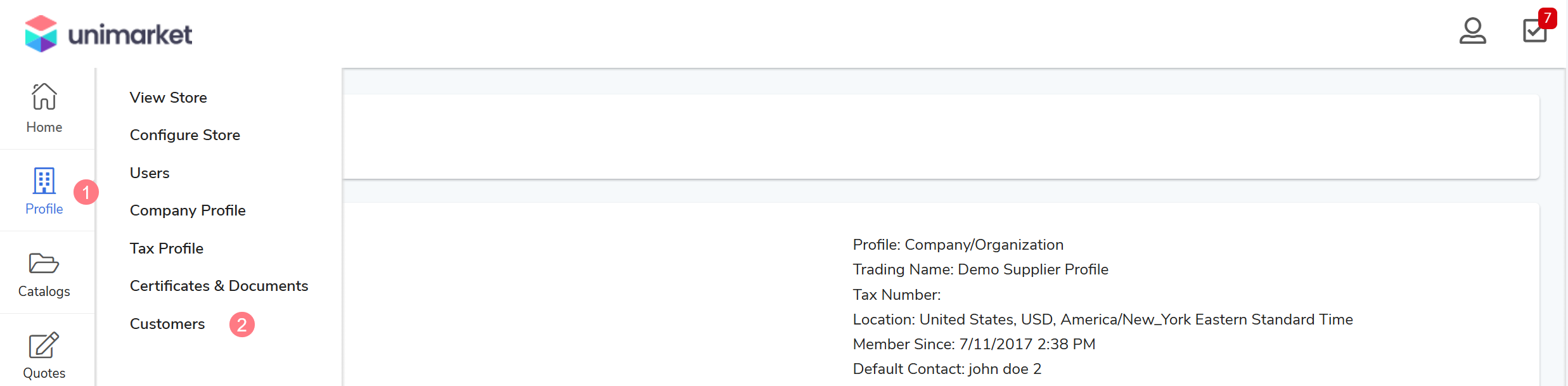Select View Store from the menu
The height and width of the screenshot is (386, 1568).
tap(169, 98)
